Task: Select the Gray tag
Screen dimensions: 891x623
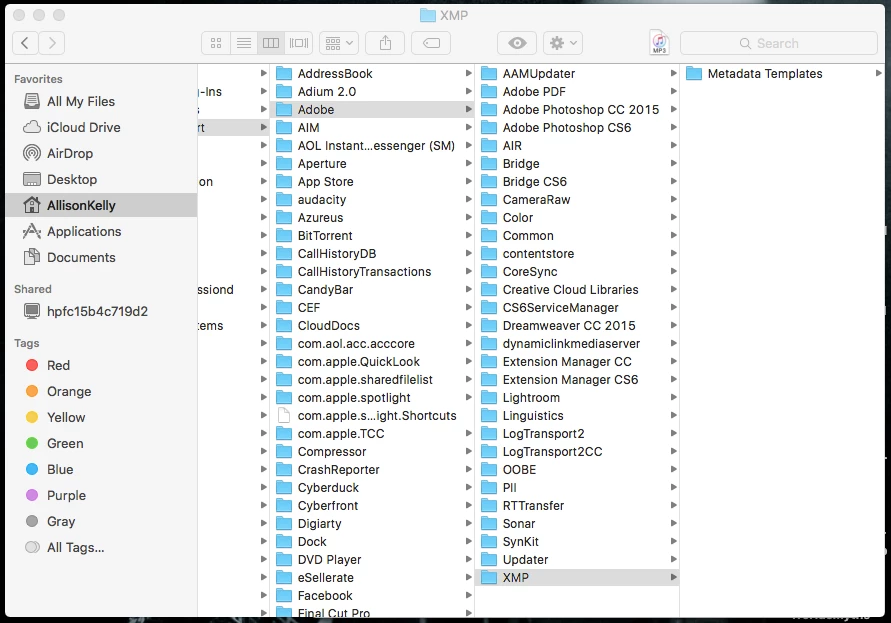Action: (x=101, y=522)
